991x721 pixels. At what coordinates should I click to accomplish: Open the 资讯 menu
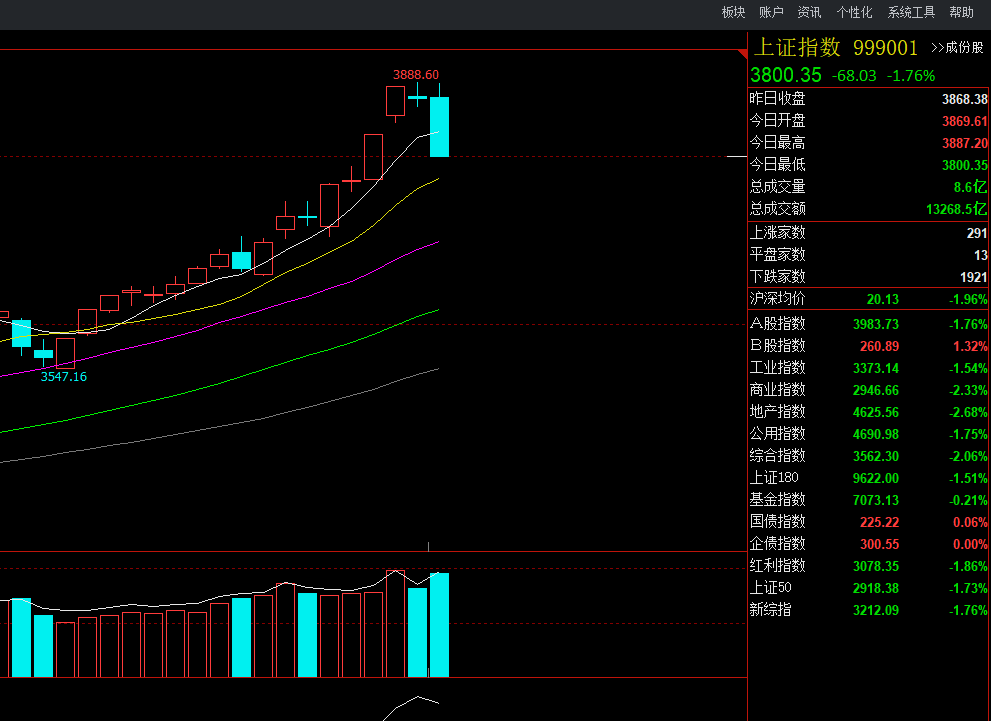coord(809,12)
